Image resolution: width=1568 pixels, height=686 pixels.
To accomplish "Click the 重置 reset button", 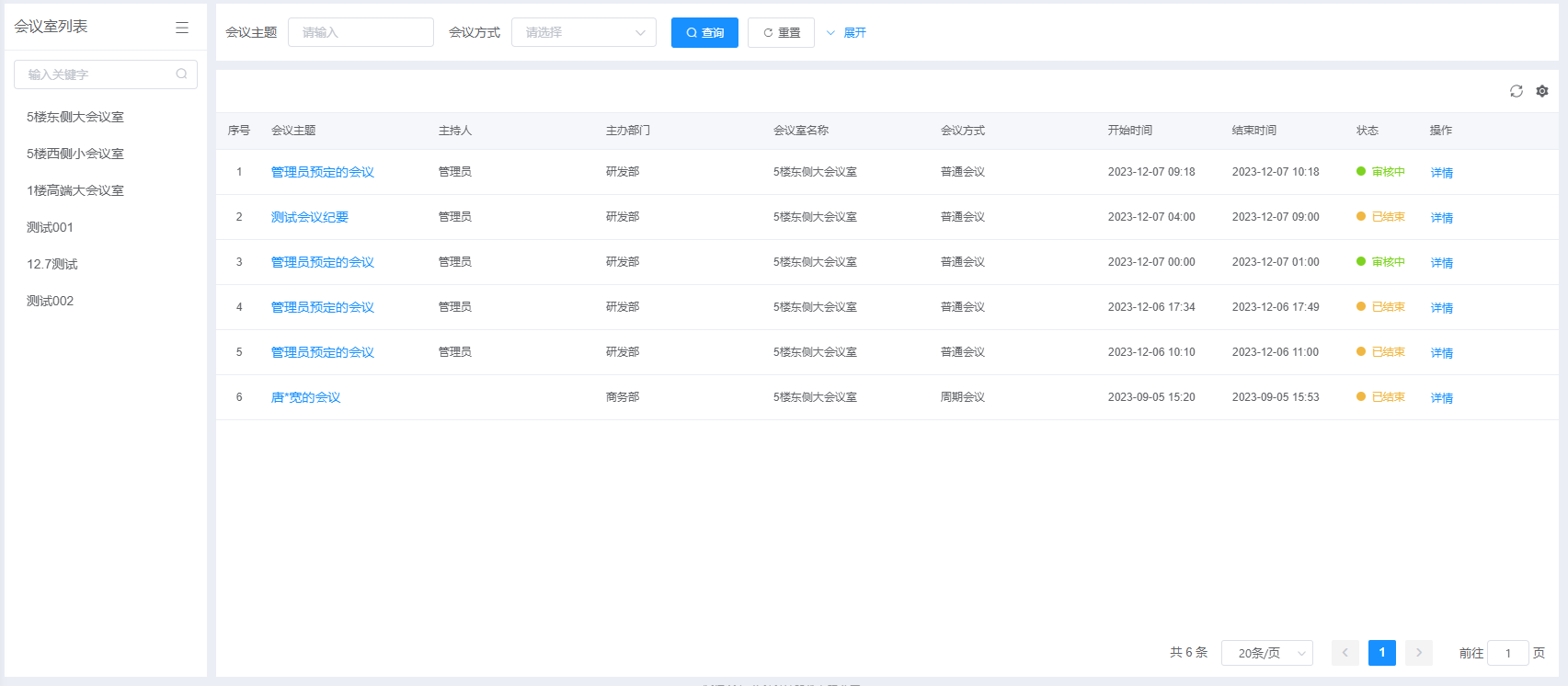I will [x=781, y=32].
